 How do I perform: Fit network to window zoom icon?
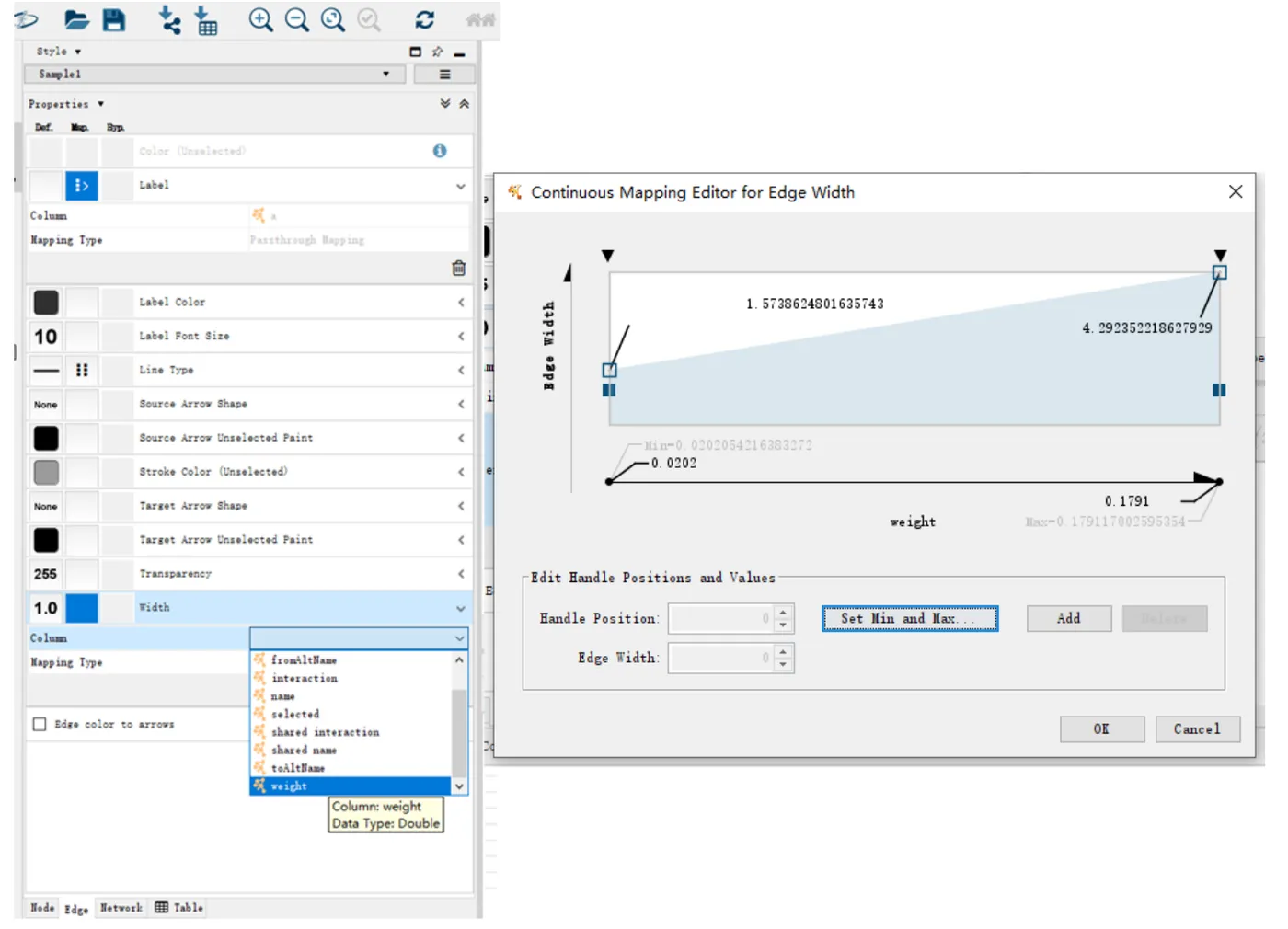333,20
